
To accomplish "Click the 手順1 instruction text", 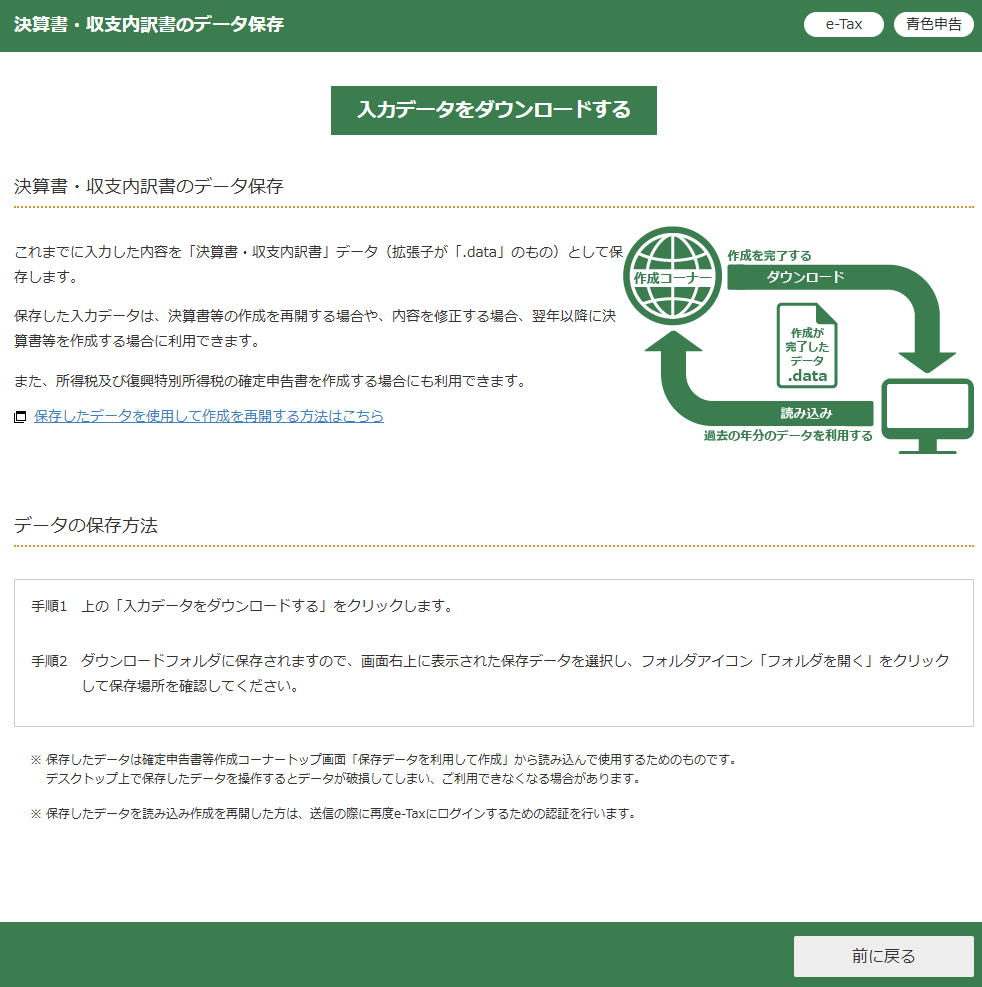I will 243,606.
